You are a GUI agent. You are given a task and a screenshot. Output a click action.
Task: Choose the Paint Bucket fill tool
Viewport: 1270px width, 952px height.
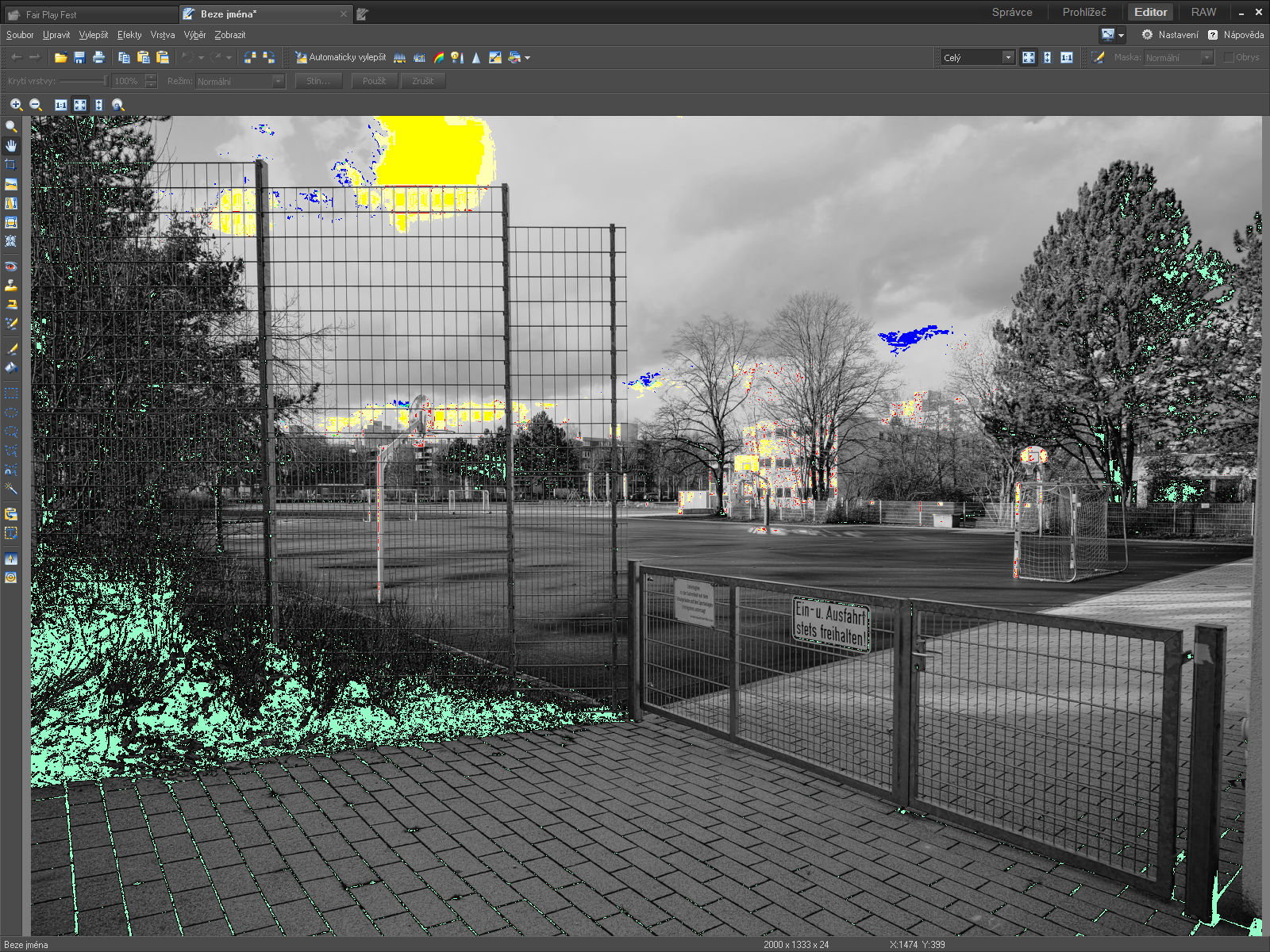coord(11,368)
